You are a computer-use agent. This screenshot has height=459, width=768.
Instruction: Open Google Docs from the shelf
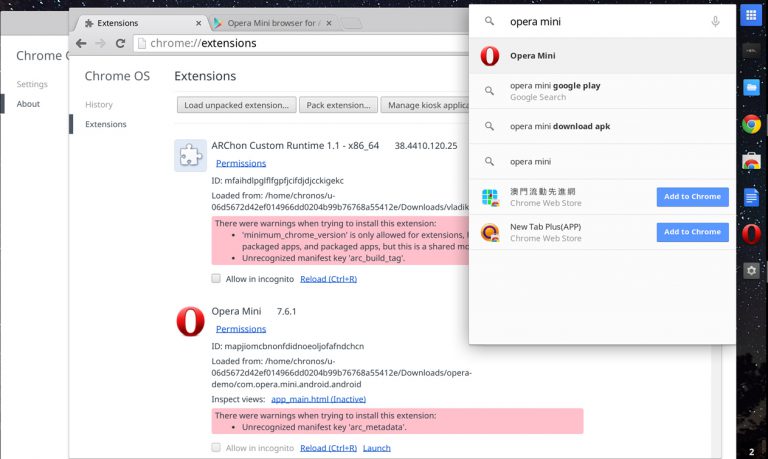751,197
